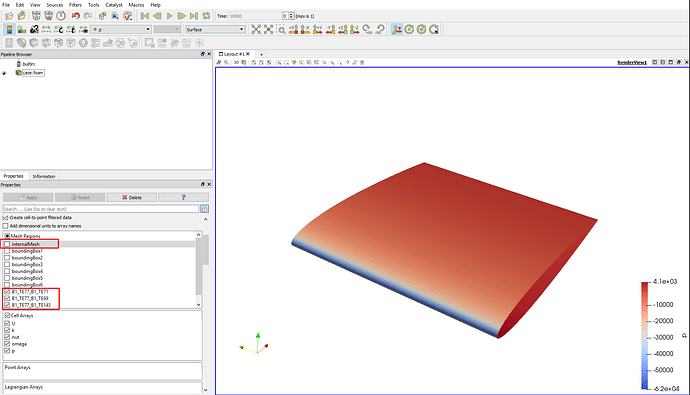Go to the last frame
690x395 pixels.
click(194, 16)
